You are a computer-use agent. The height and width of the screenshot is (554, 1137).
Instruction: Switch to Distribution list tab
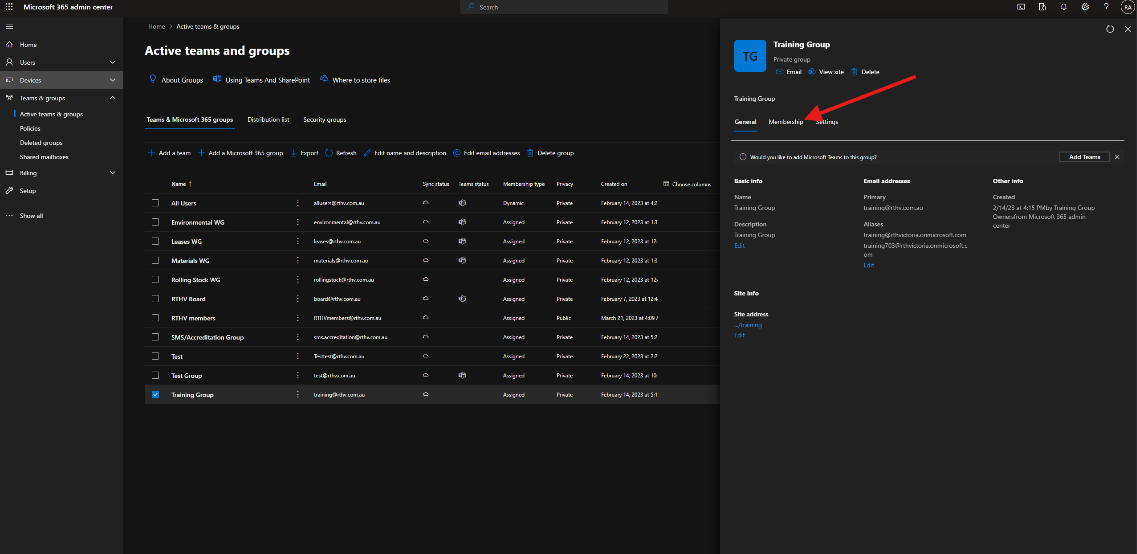point(268,120)
